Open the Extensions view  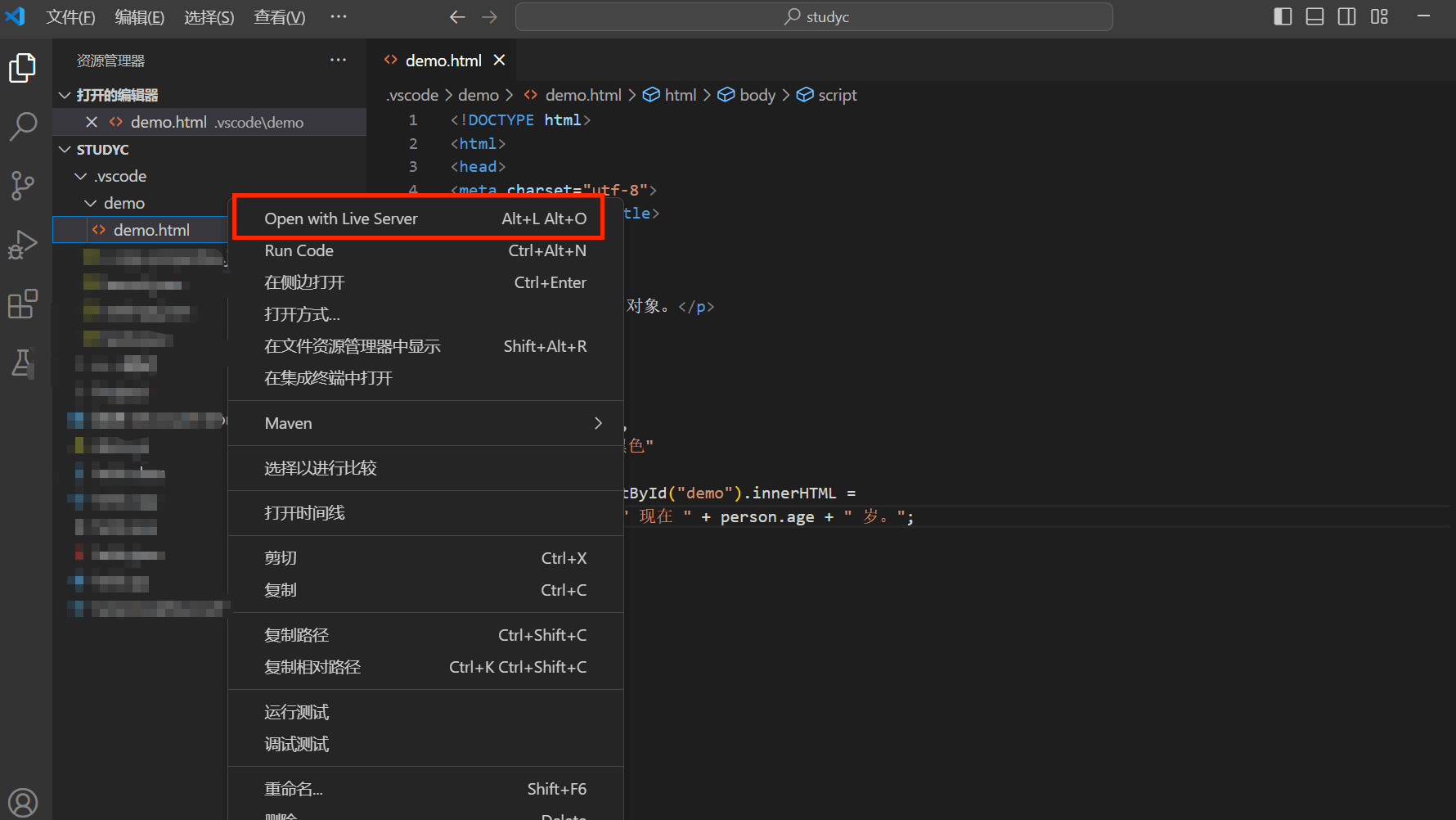pyautogui.click(x=23, y=304)
